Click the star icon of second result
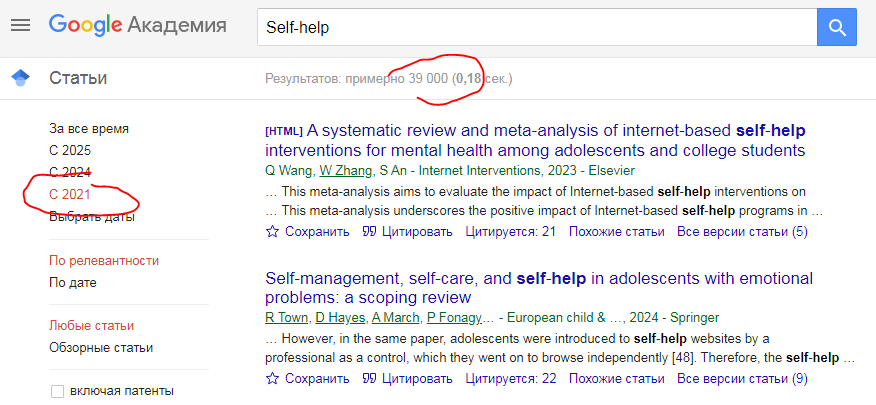 coord(272,379)
